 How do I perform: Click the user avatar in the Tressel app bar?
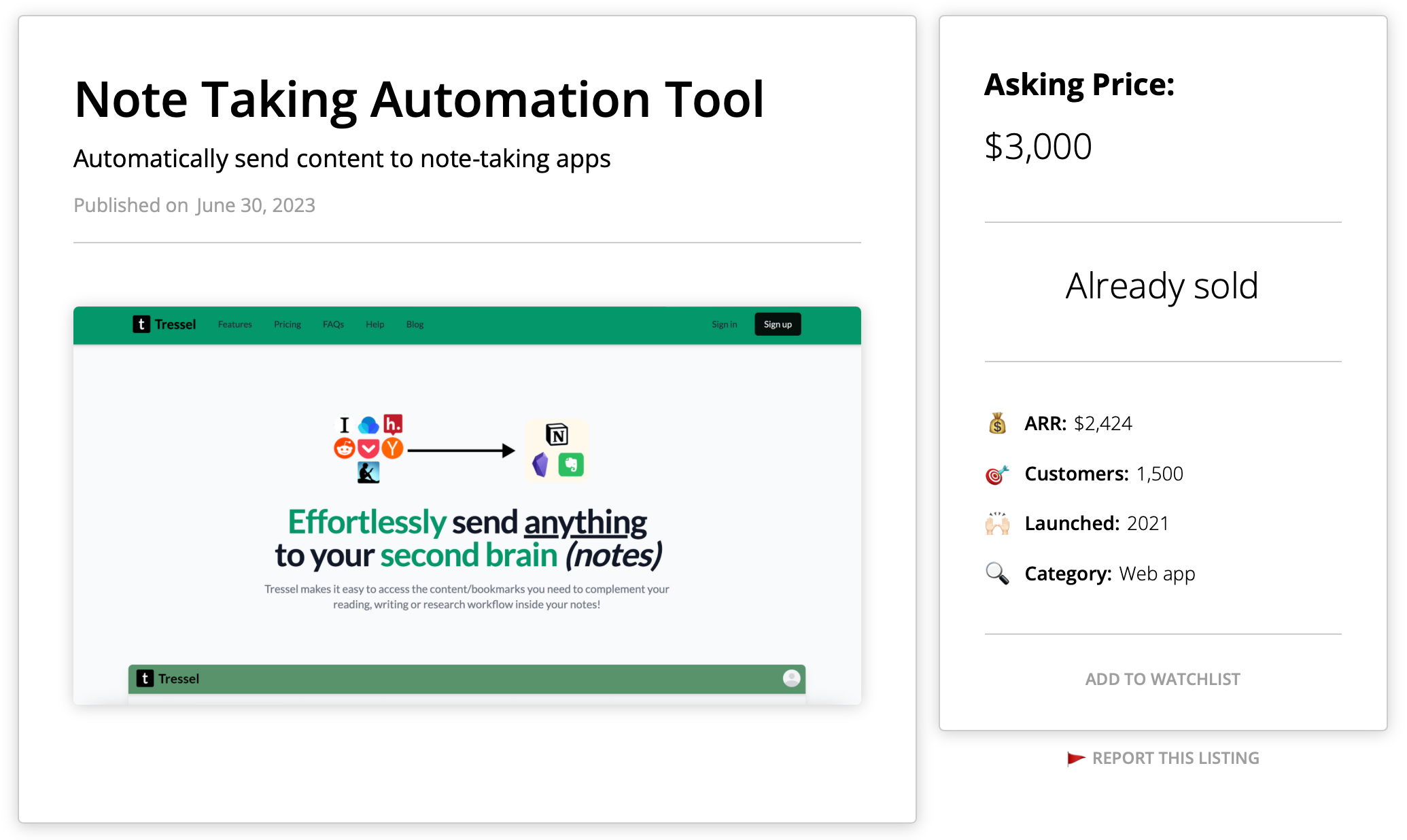coord(791,678)
